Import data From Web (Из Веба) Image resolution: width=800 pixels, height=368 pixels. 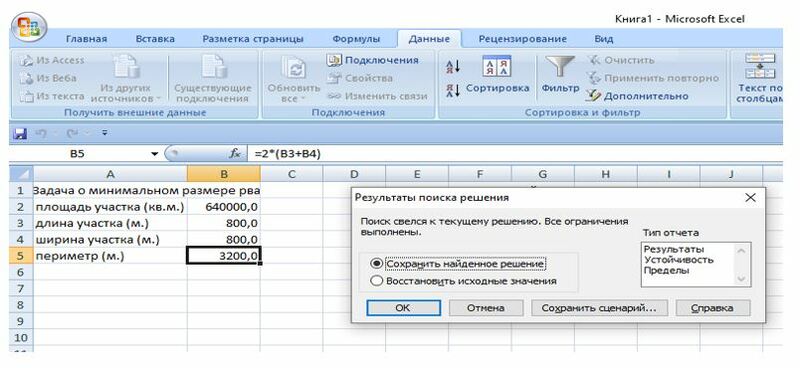[x=48, y=78]
